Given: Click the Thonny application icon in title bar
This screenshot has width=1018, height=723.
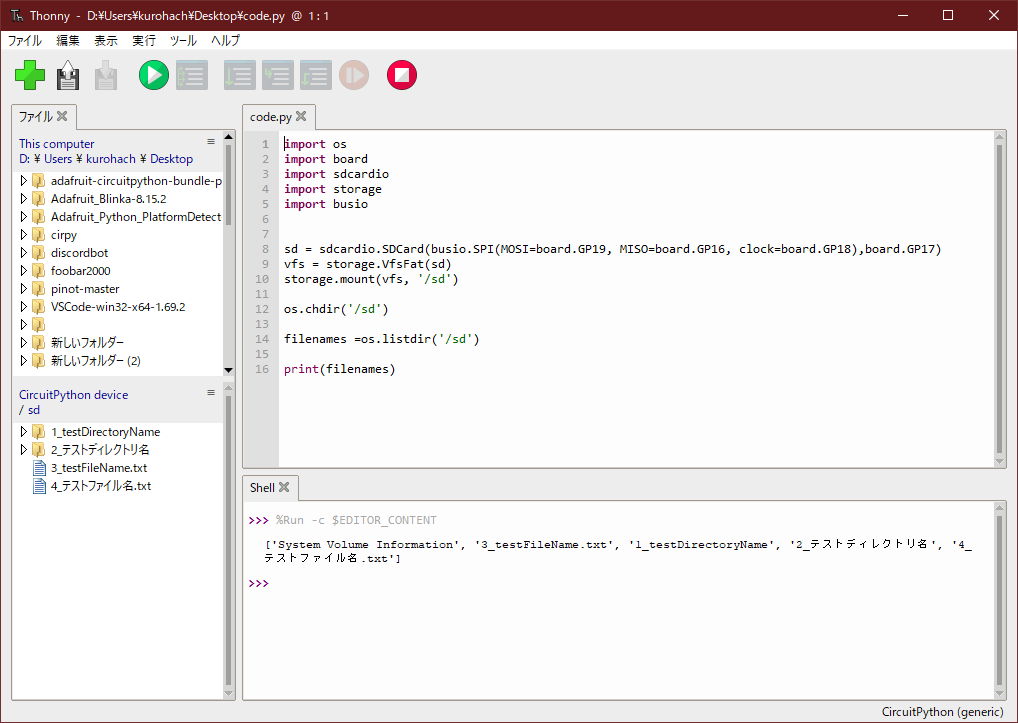Looking at the screenshot, I should pos(17,16).
